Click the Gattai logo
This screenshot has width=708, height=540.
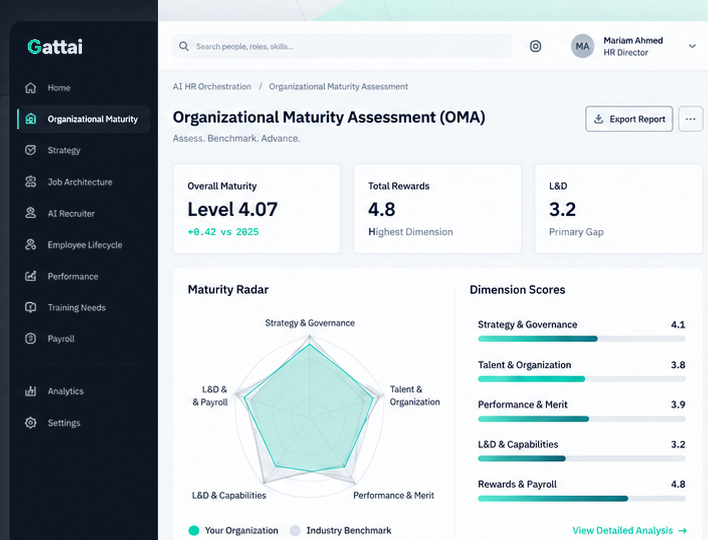coord(55,47)
